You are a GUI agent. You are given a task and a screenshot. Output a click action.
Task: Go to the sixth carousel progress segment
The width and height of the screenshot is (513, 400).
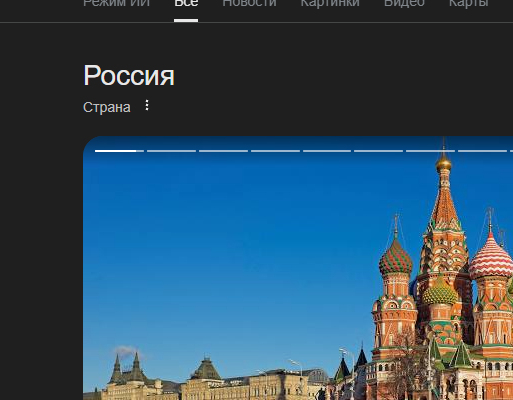[379, 151]
